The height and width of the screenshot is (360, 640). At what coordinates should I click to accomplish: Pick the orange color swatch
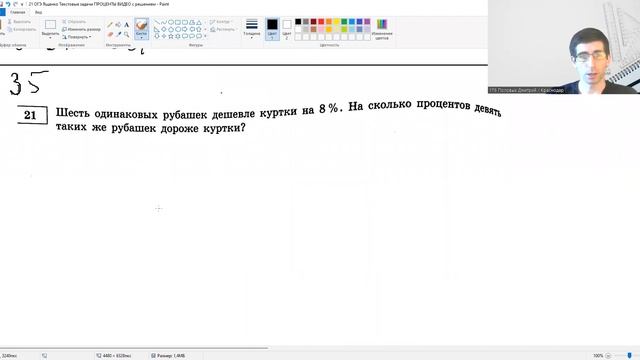coord(329,22)
